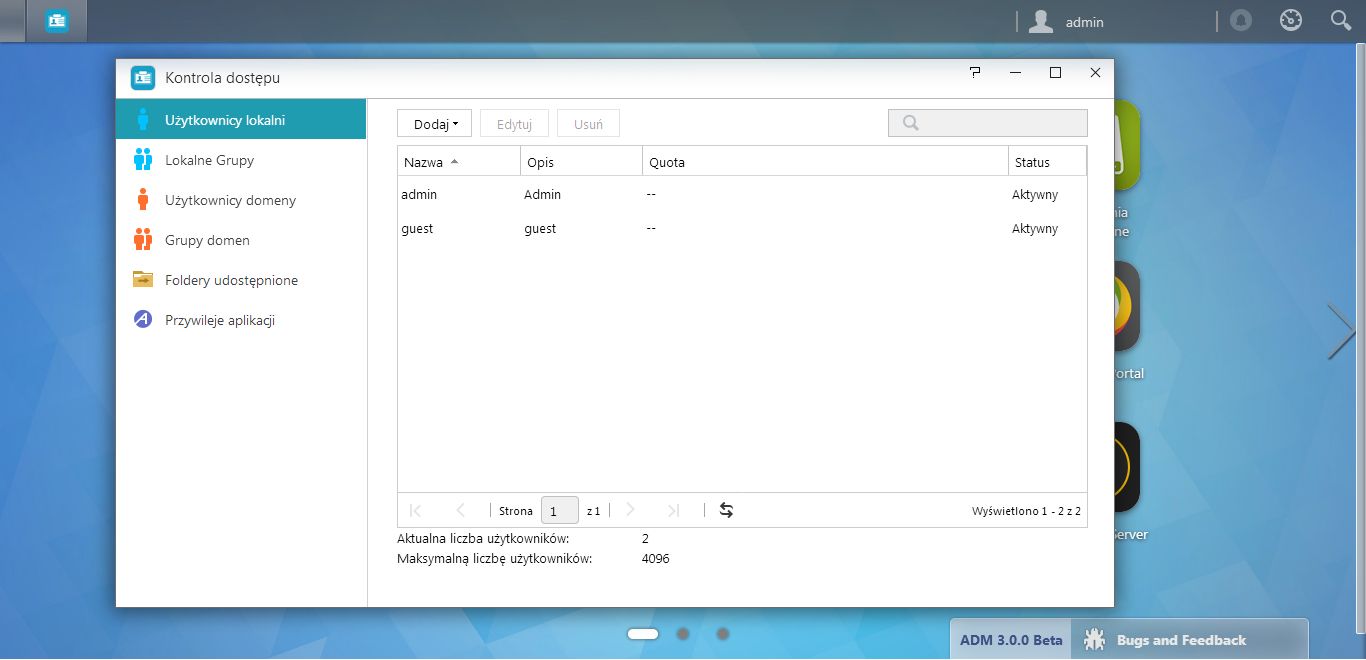Select Użytkownicy lokalni in sidebar
The image size is (1366, 660).
[x=241, y=120]
